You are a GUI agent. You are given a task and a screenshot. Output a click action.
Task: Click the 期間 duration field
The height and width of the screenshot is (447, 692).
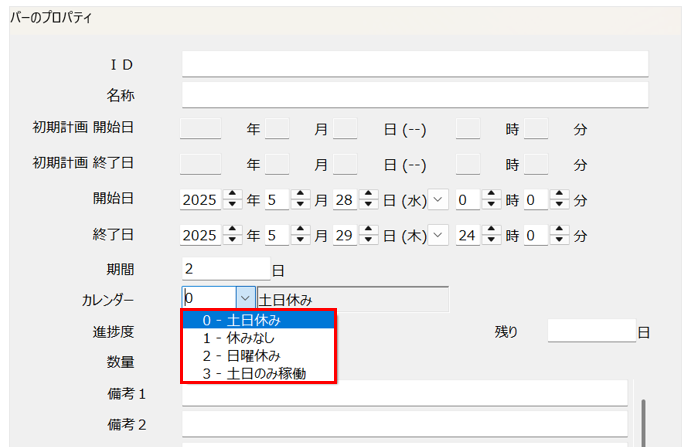226,268
